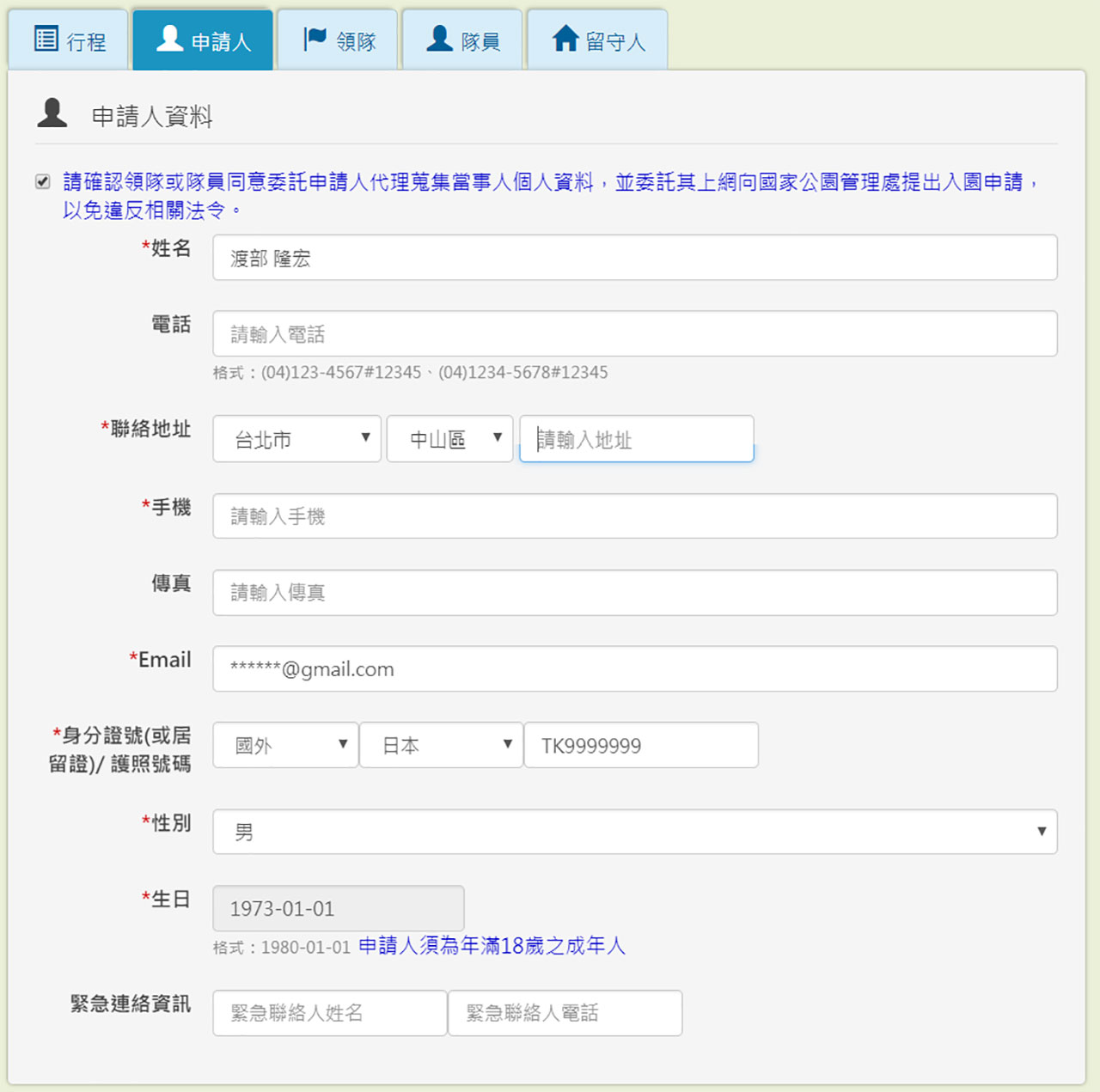
Task: Click the 姓名 name input field
Action: (634, 258)
